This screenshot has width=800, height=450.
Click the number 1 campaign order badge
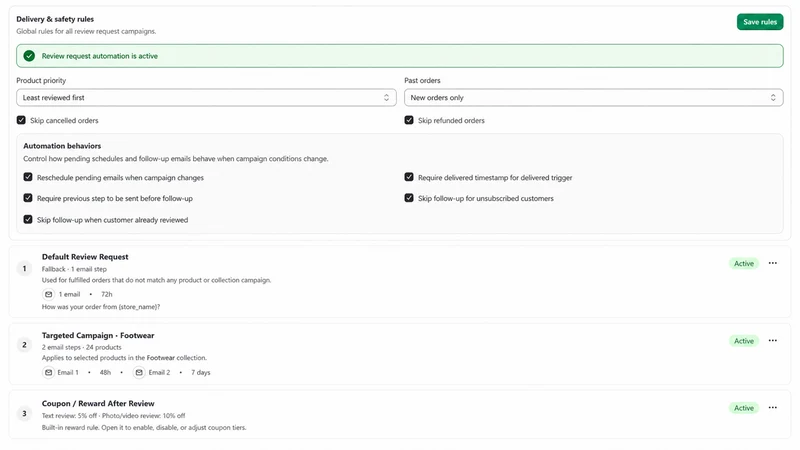[24, 268]
